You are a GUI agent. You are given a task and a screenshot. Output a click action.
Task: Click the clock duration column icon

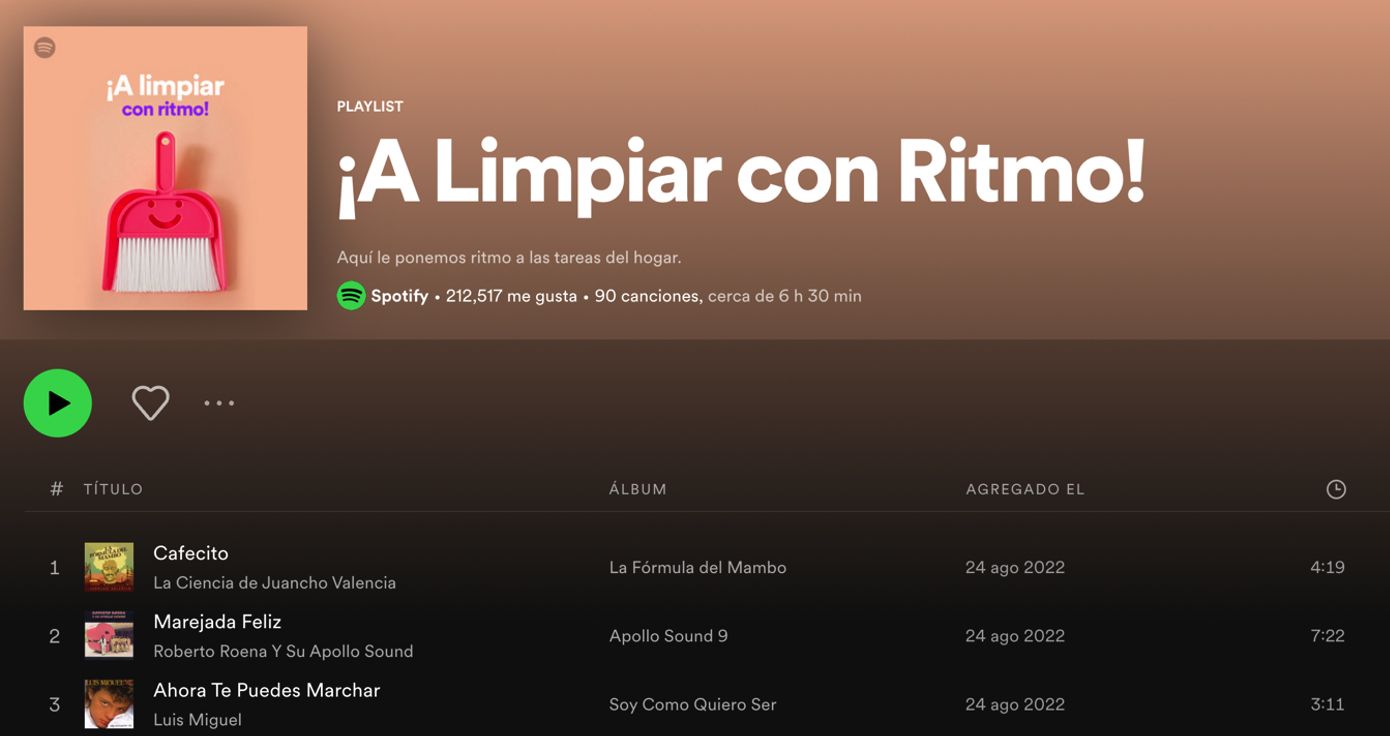1335,489
